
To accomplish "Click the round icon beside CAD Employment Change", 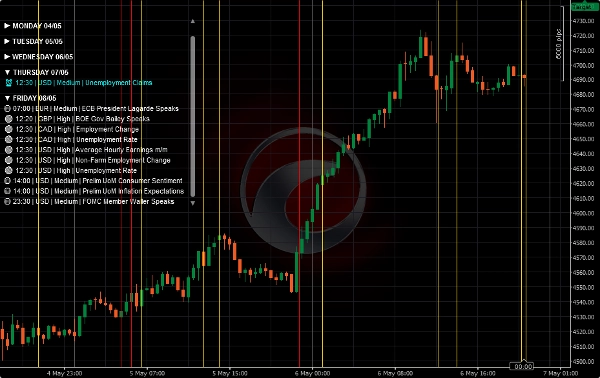I will (x=8, y=129).
